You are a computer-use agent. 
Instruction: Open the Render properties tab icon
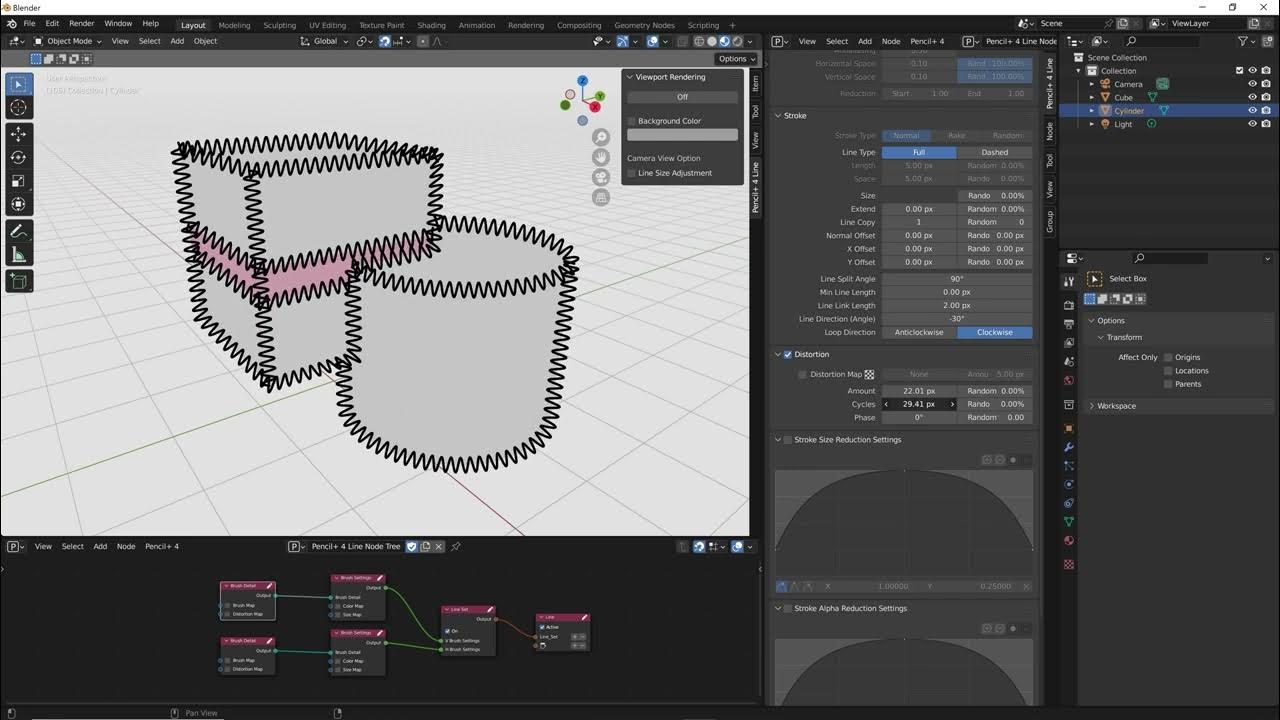(x=1069, y=305)
